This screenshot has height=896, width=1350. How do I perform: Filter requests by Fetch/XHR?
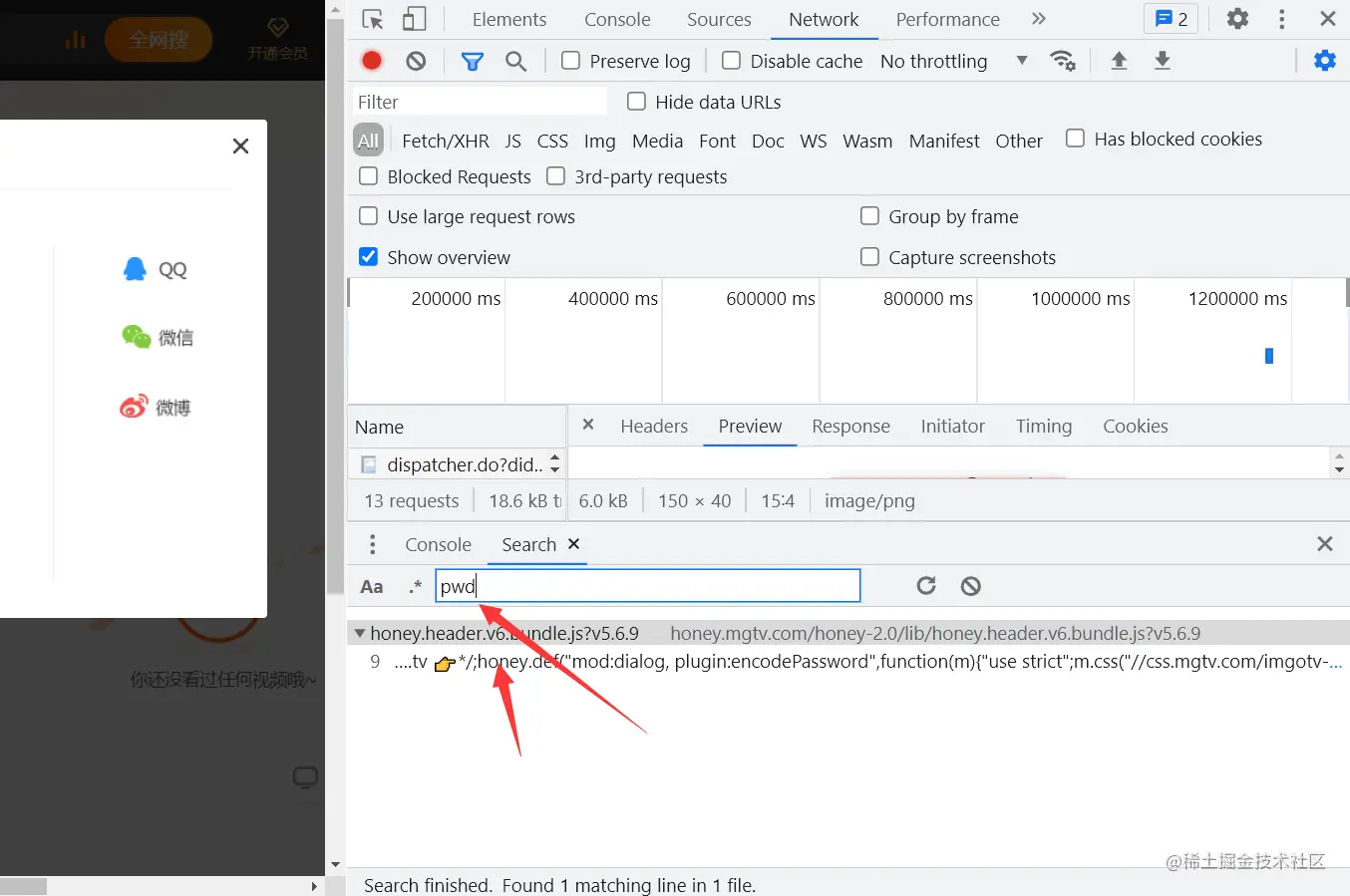445,141
